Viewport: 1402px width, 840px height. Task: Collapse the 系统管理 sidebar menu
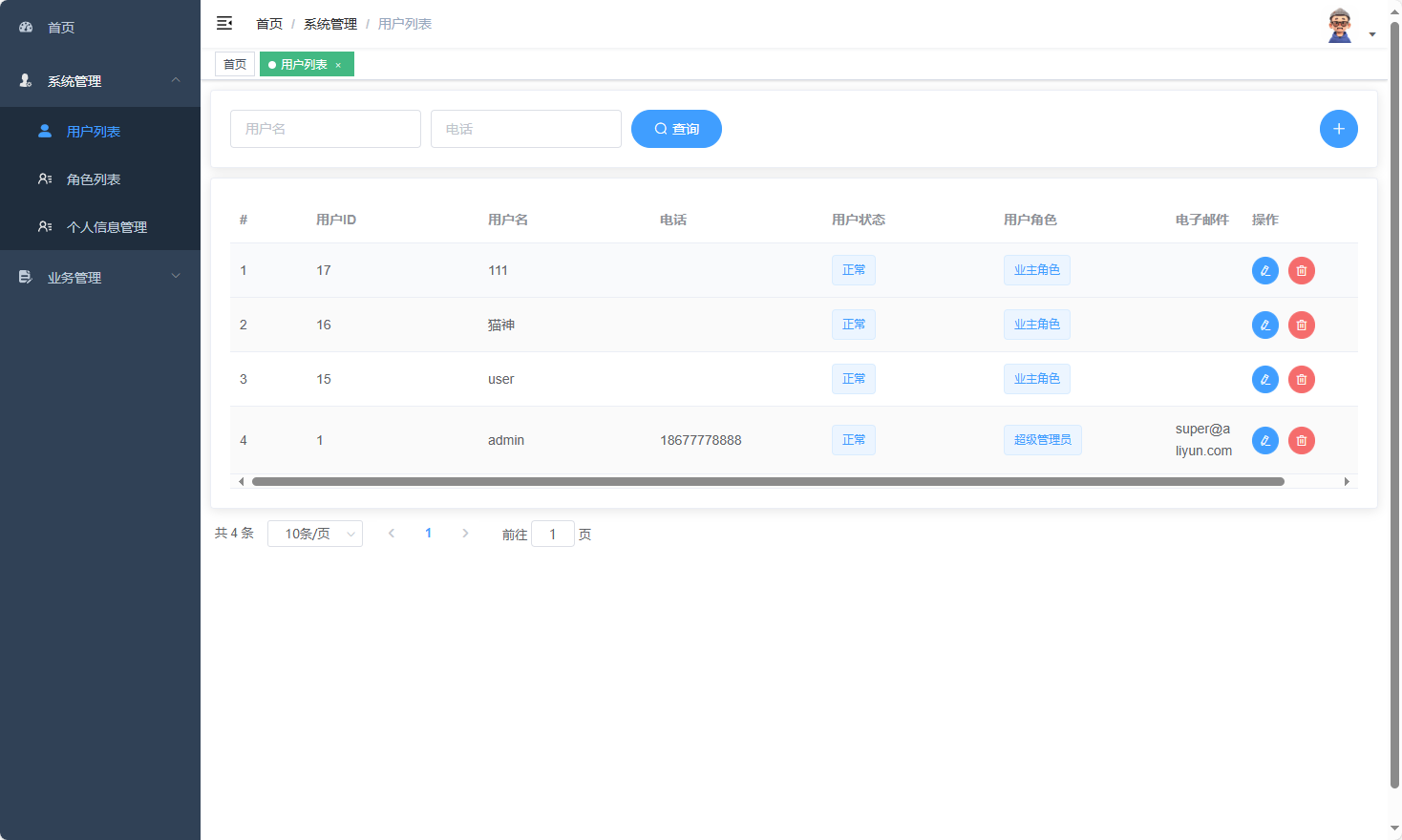click(99, 81)
